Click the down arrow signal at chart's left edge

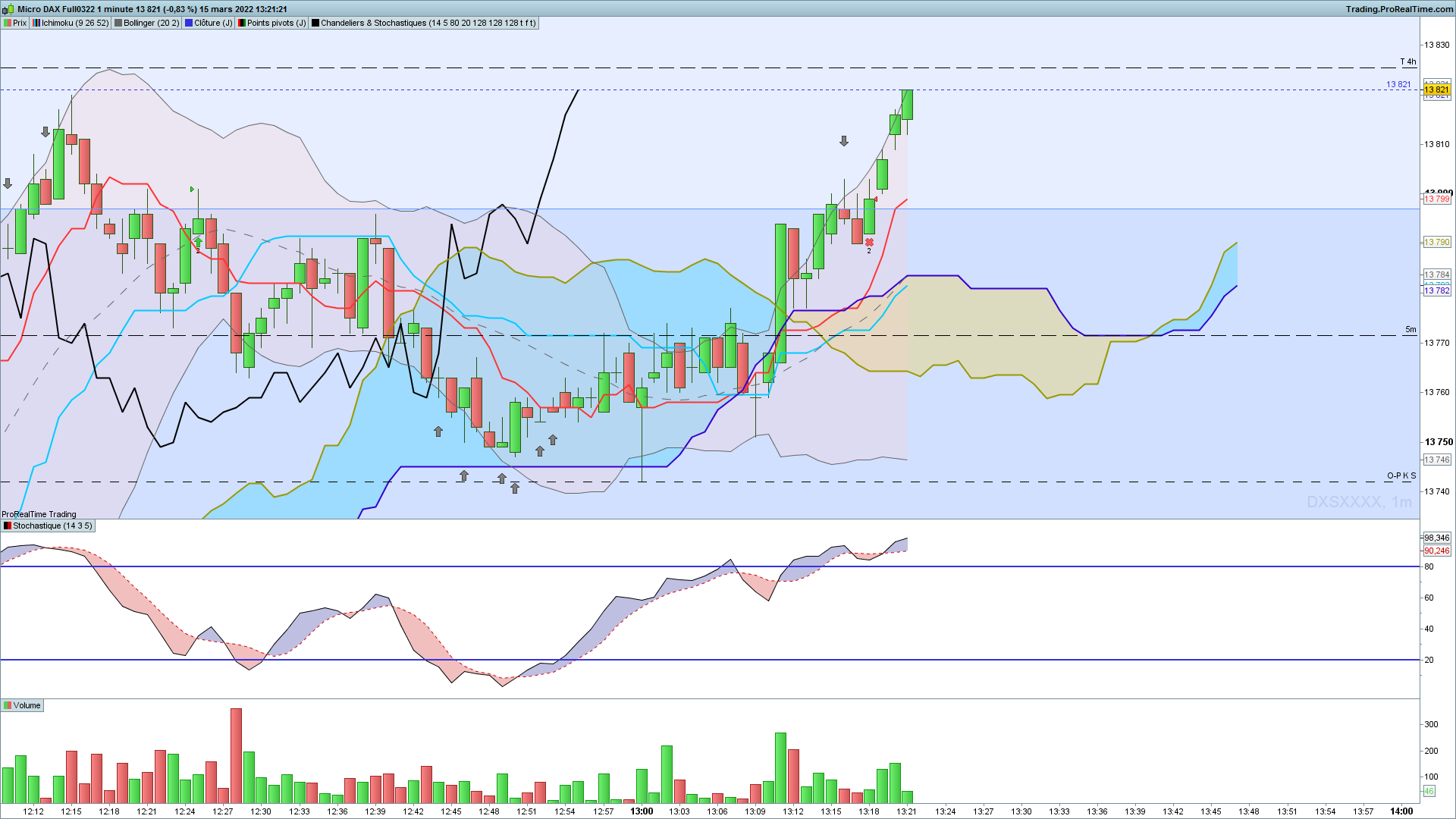click(x=8, y=184)
